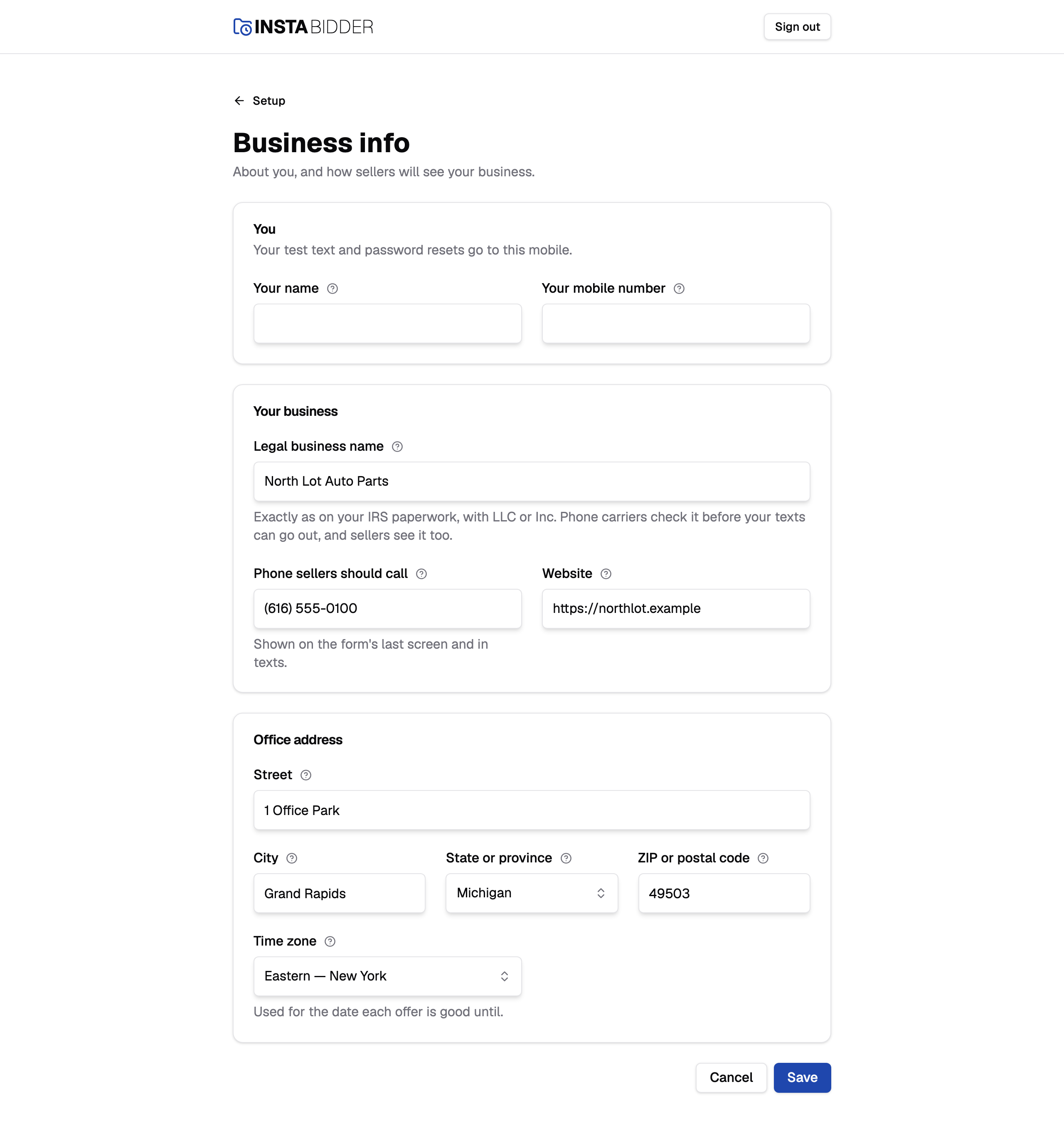1064x1146 pixels.
Task: Open help icon beside Phone sellers should call
Action: pos(421,574)
